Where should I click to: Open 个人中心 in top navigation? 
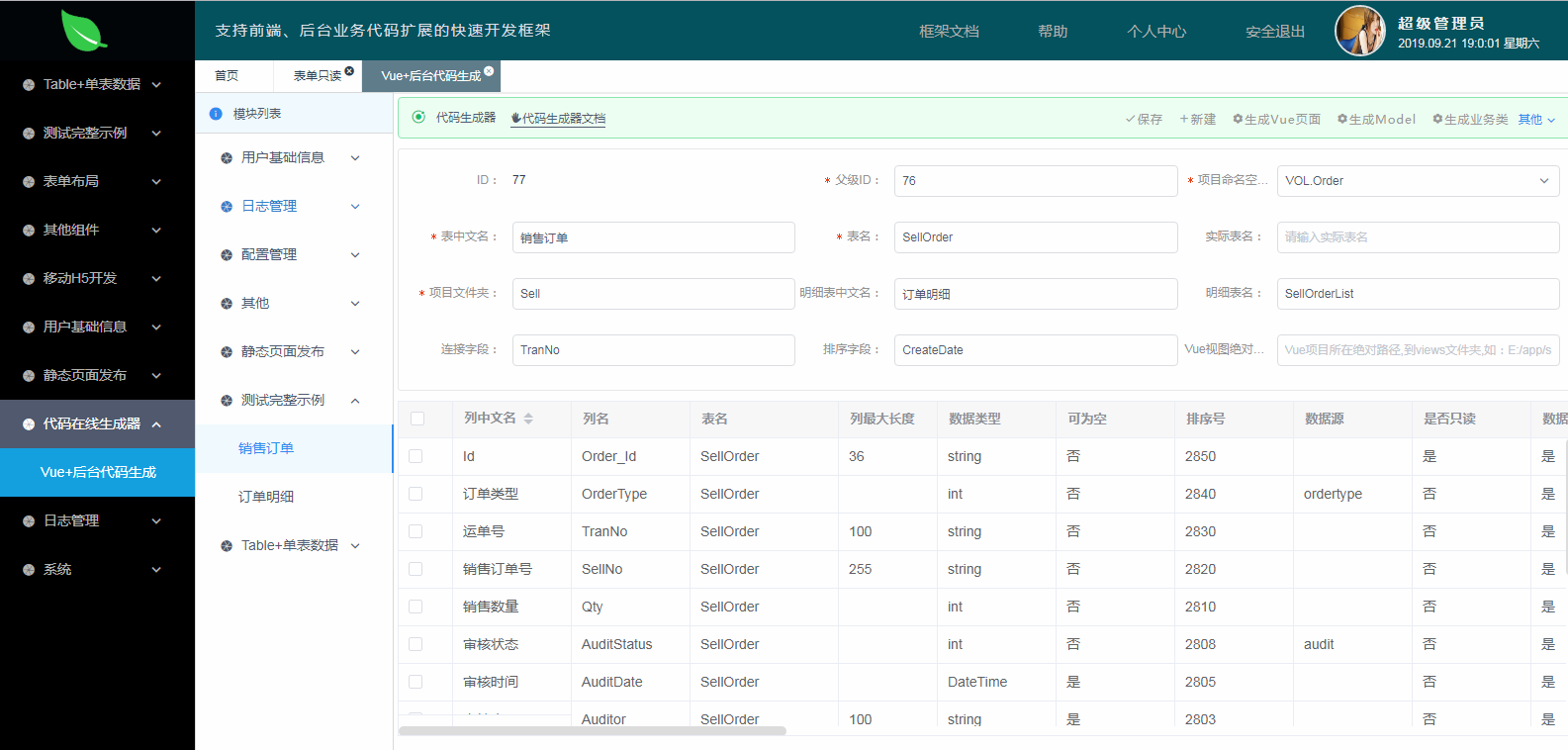point(1156,32)
